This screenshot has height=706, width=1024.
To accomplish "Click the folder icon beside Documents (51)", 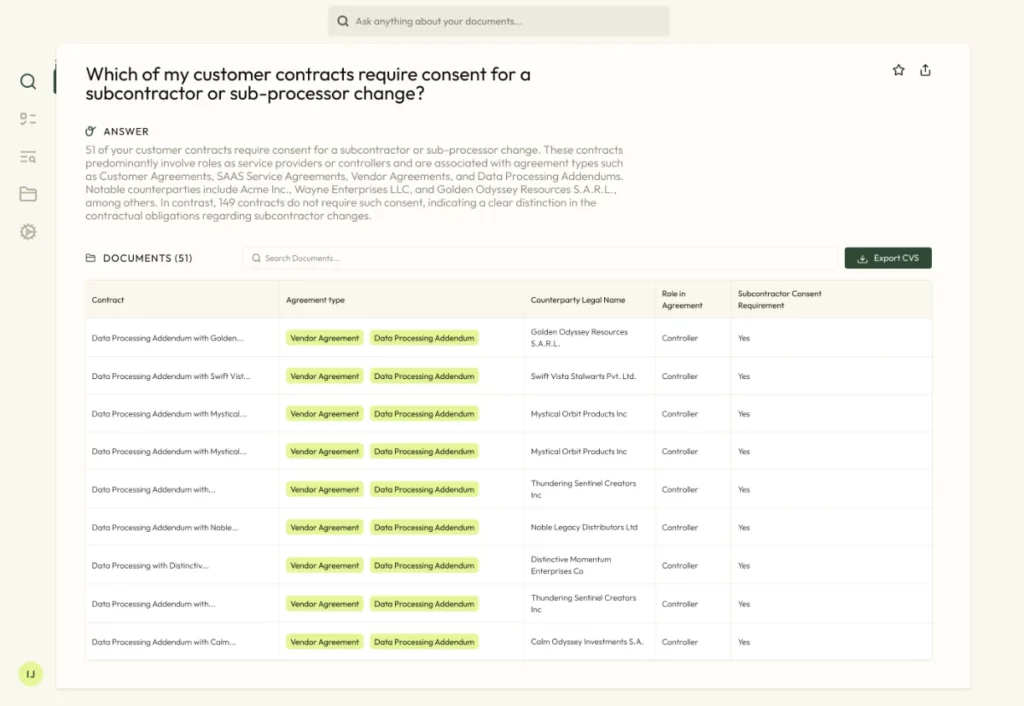I will pos(91,258).
